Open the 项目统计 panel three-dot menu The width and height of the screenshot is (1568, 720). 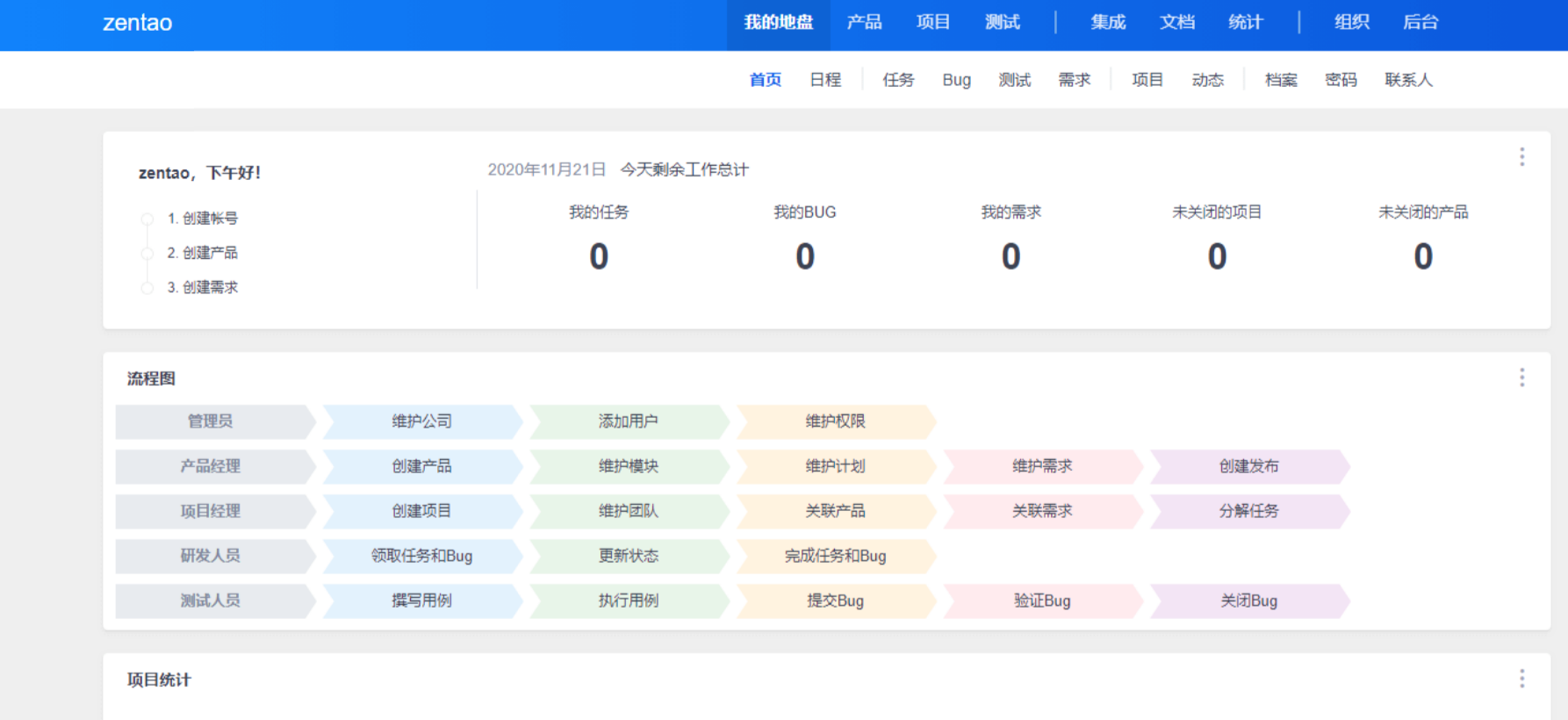tap(1521, 679)
